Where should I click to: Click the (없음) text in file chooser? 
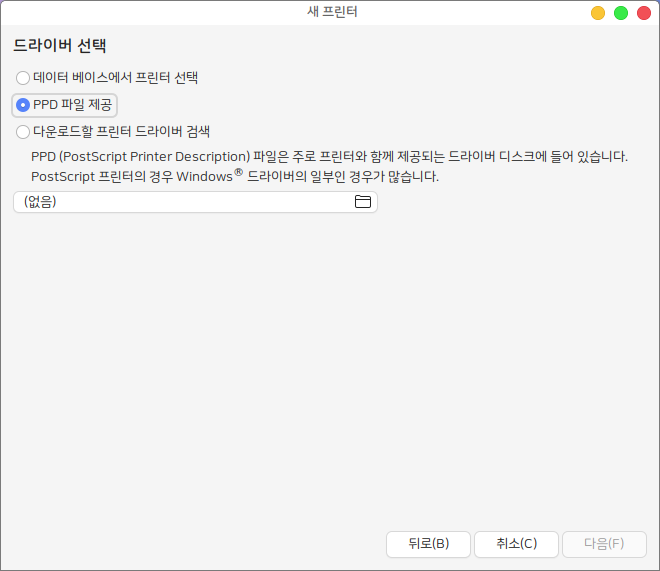point(40,202)
